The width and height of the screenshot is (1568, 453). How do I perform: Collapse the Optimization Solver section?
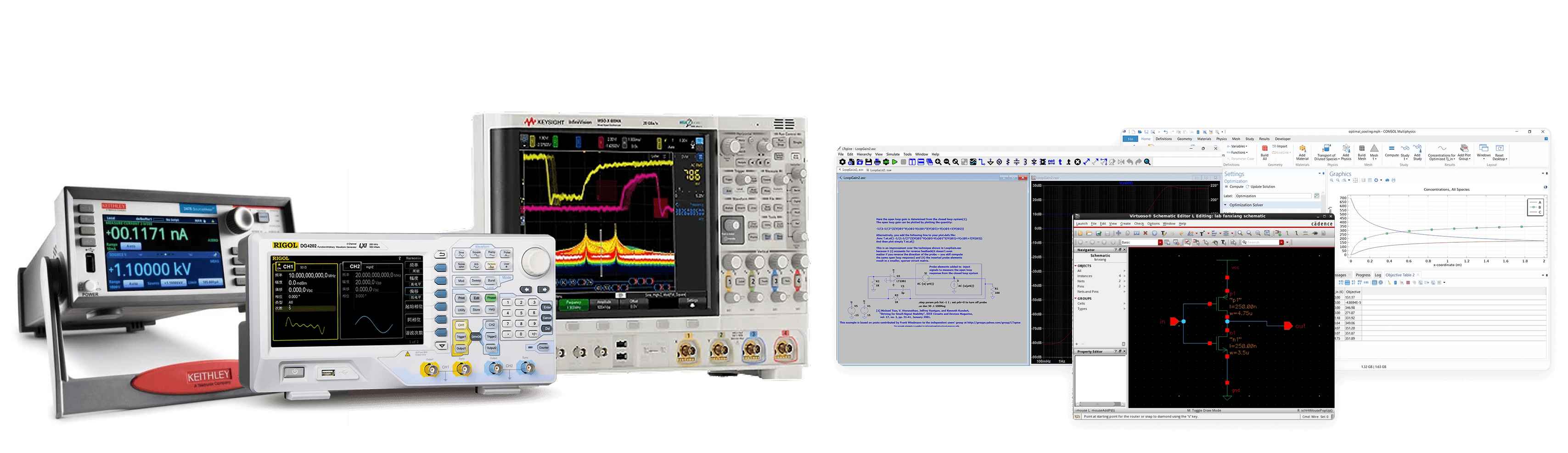tap(1225, 205)
